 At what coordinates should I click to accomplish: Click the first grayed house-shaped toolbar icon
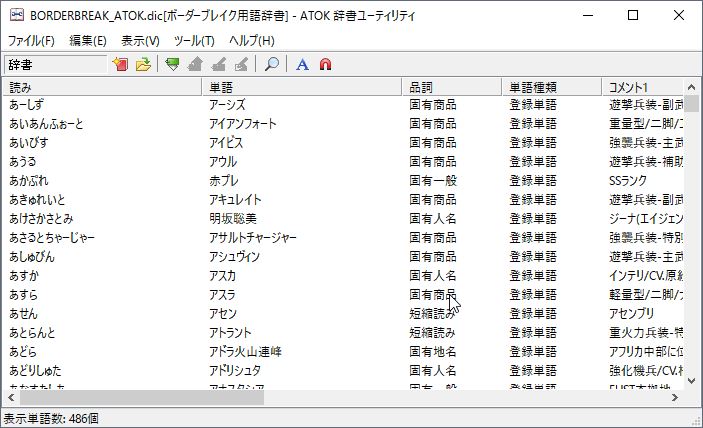(x=195, y=64)
